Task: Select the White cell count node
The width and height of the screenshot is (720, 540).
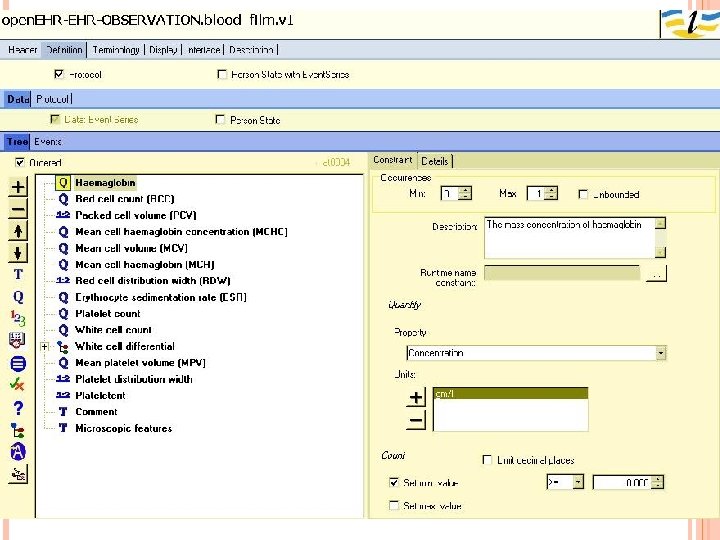Action: point(113,330)
